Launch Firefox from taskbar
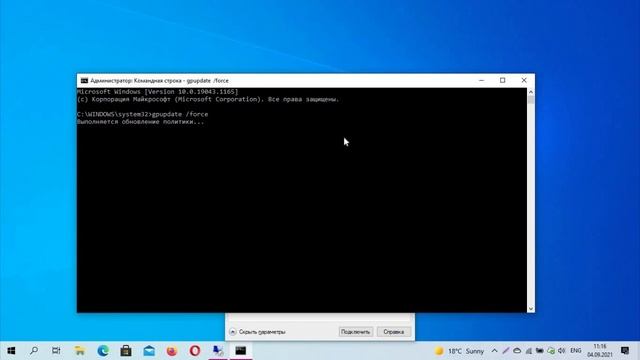Viewport: 640px width, 360px height. point(172,351)
